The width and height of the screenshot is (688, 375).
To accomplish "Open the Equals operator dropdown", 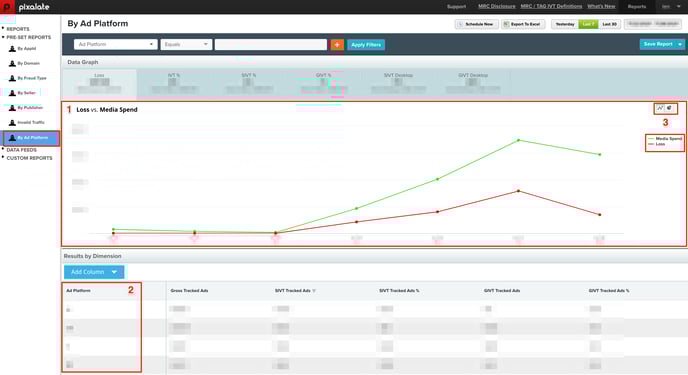I will [x=186, y=44].
